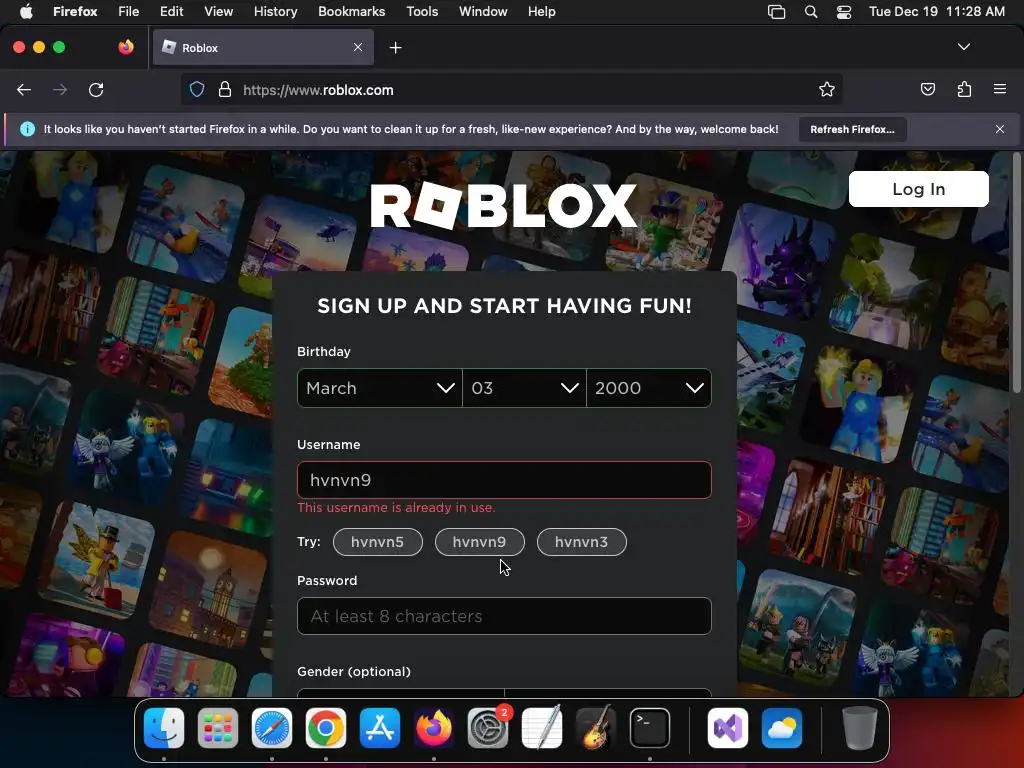Click the page vertical scrollbar
This screenshot has width=1024, height=768.
(x=1016, y=274)
